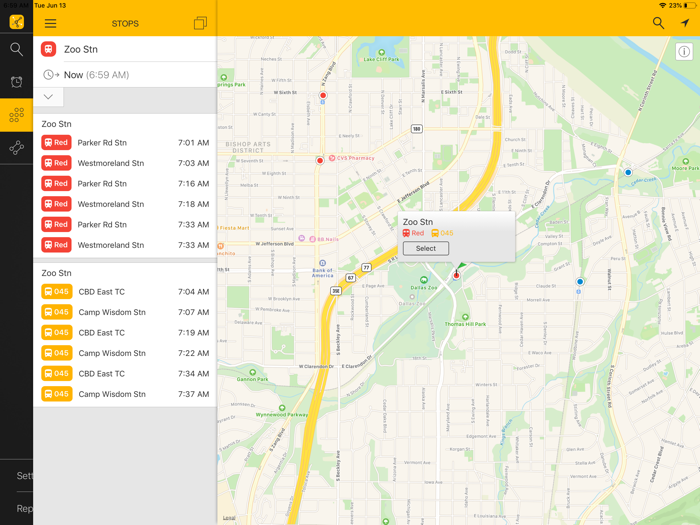Tap the red train icon beside Zoo Stn field
The height and width of the screenshot is (525, 700).
click(49, 49)
